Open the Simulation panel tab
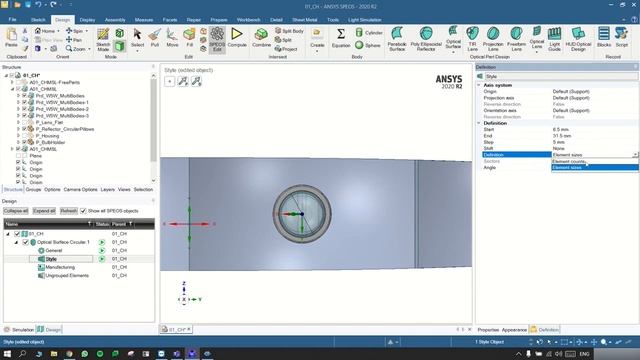Image resolution: width=640 pixels, height=360 pixels. tap(19, 329)
